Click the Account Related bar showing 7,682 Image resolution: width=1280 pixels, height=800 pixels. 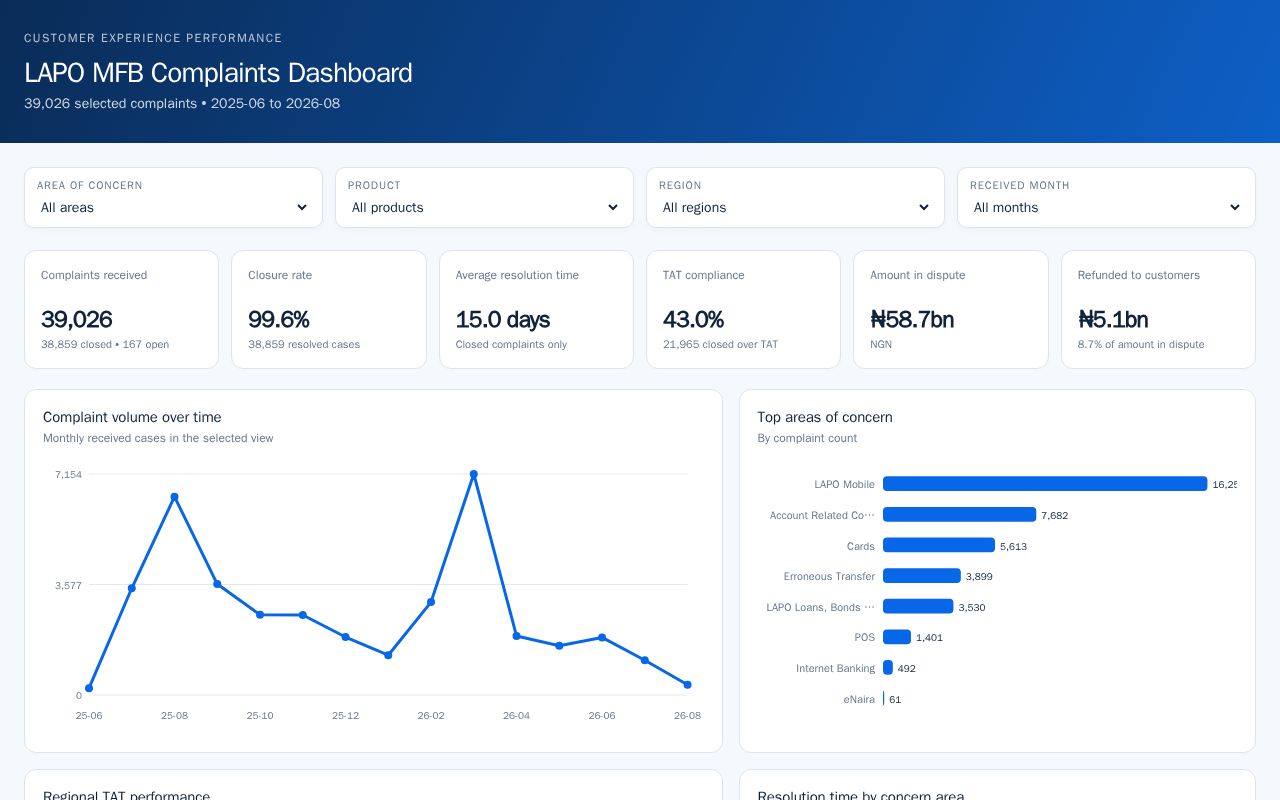click(x=959, y=515)
